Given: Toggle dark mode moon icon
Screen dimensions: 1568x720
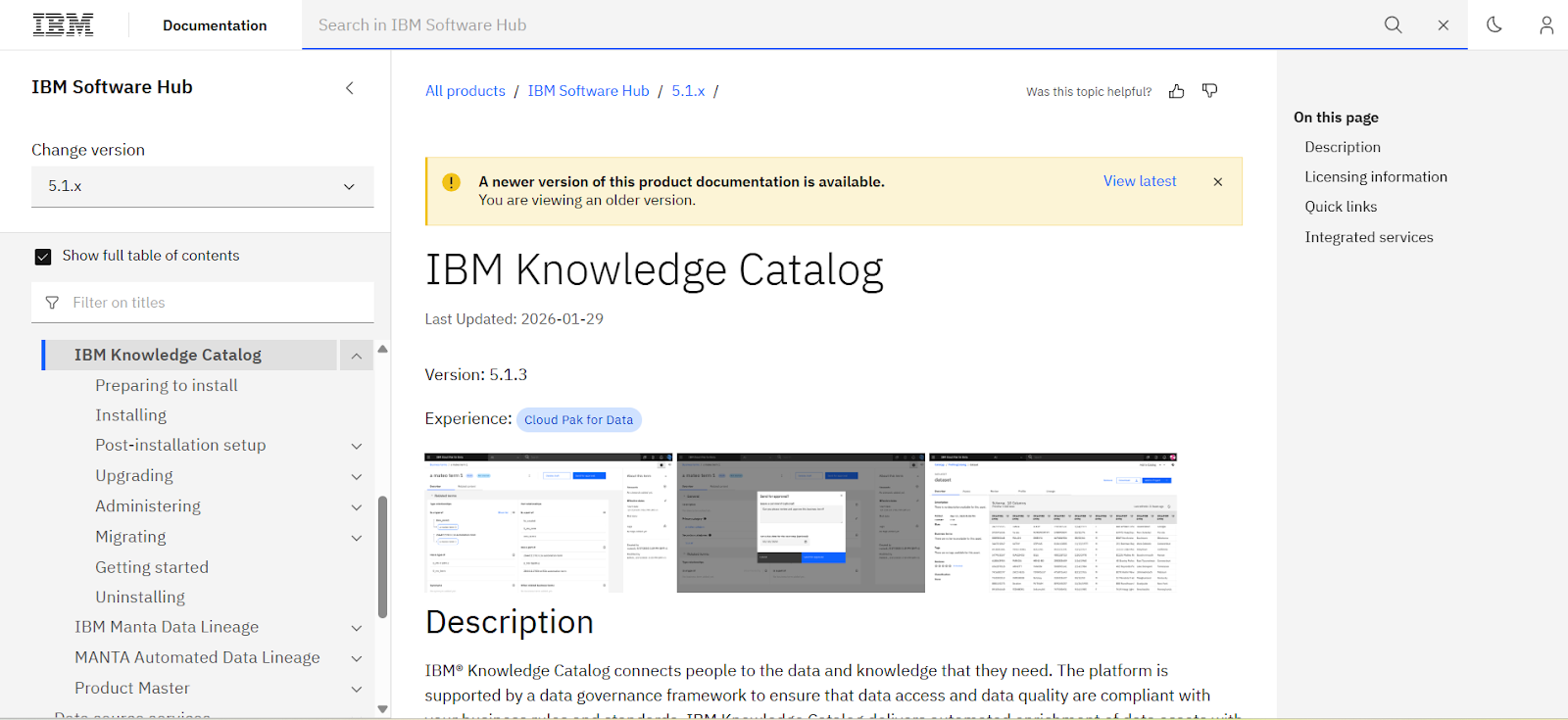Looking at the screenshot, I should click(x=1494, y=24).
